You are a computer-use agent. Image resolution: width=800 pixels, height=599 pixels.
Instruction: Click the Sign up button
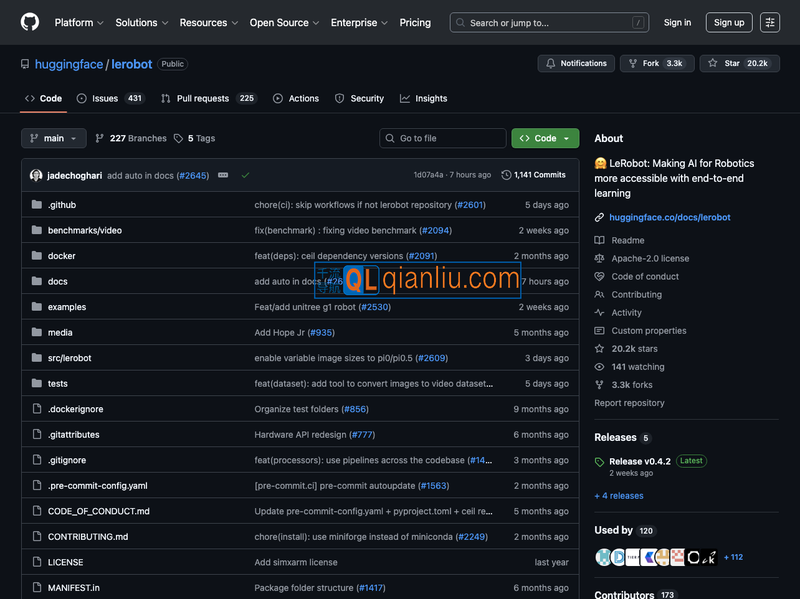pos(729,22)
